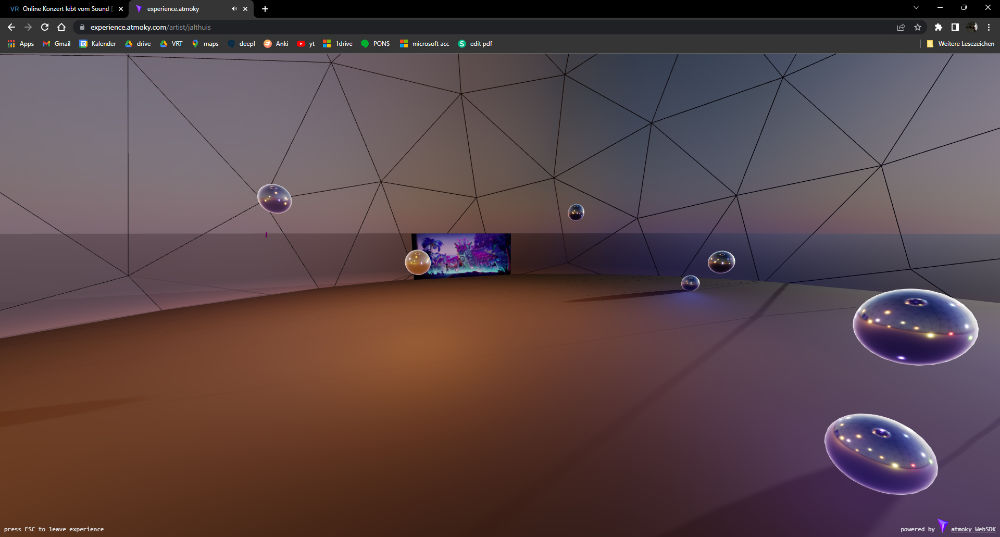Open the Chrome three-dot menu
Screen dimensions: 1000x537
989,27
